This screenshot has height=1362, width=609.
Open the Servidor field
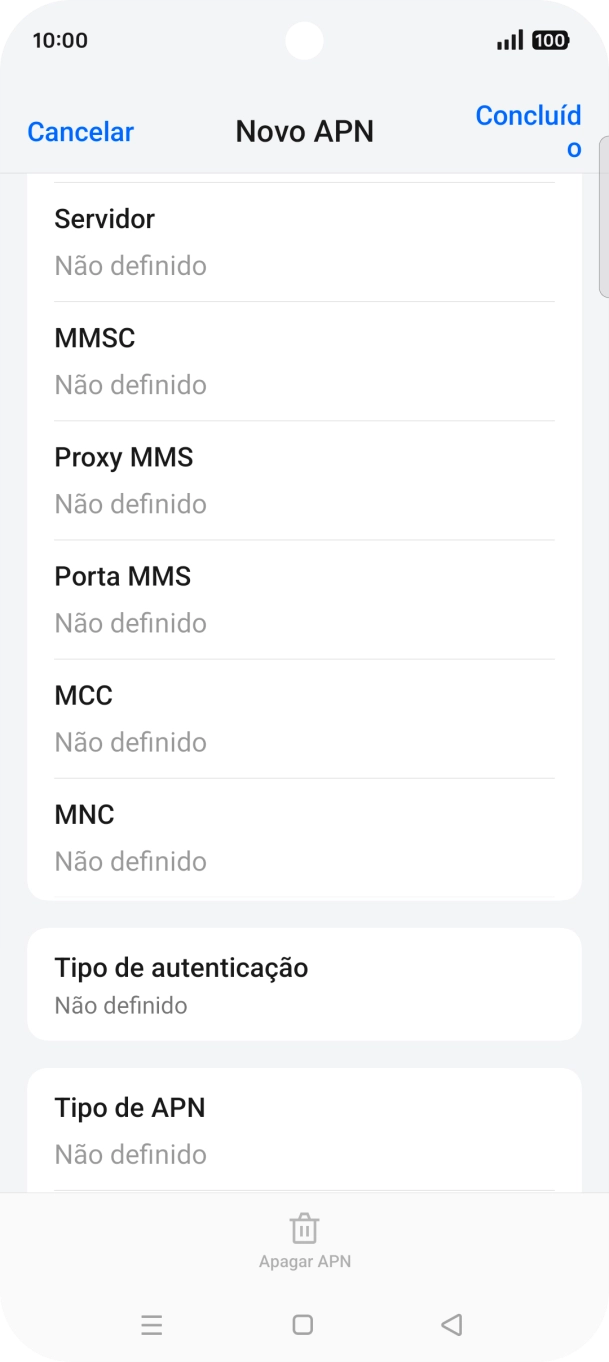coord(304,242)
